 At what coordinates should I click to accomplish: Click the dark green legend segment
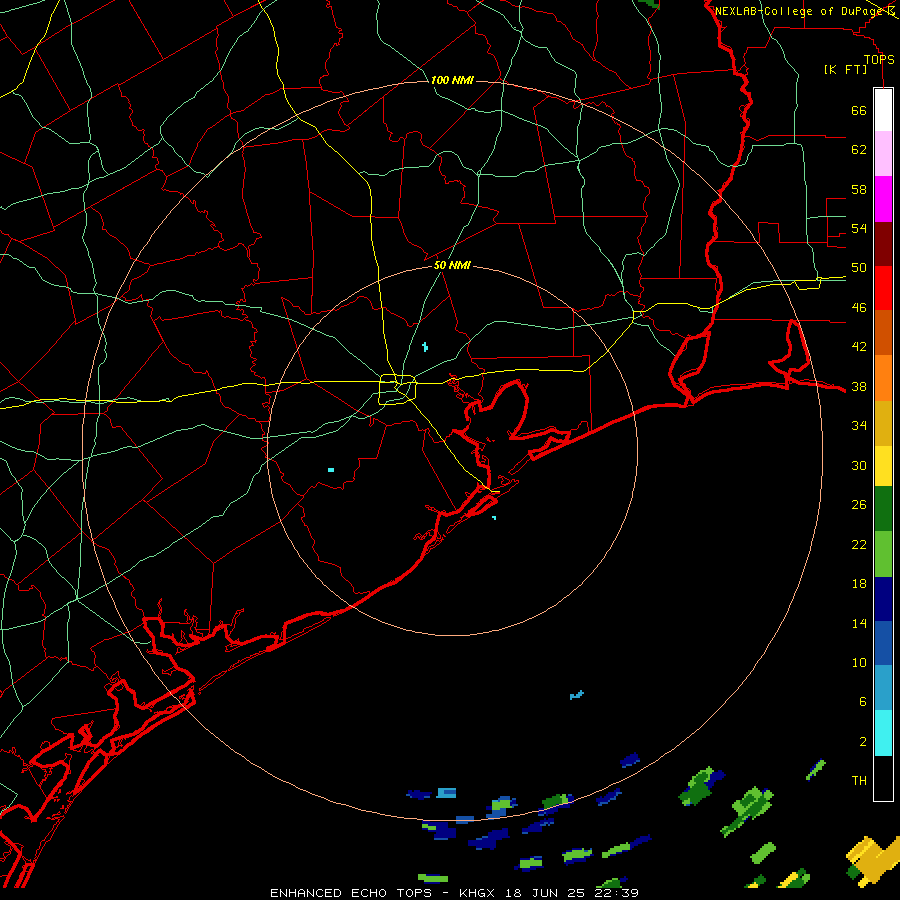coord(883,509)
